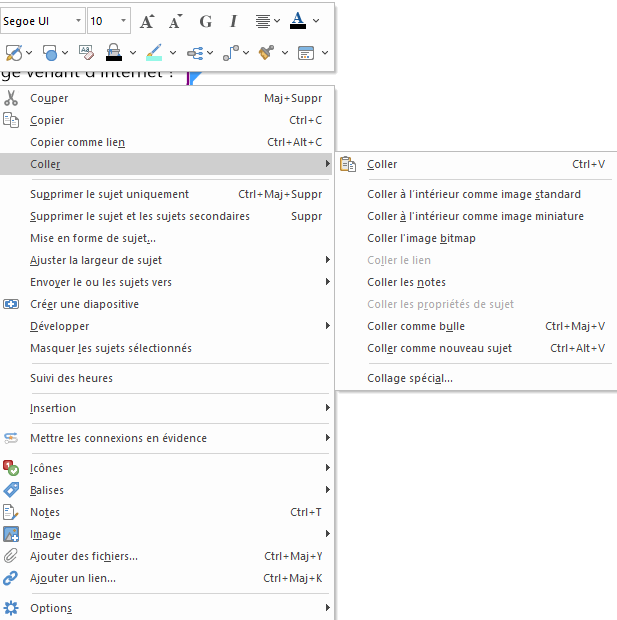Click Ajouter un lien... entry

point(73,578)
